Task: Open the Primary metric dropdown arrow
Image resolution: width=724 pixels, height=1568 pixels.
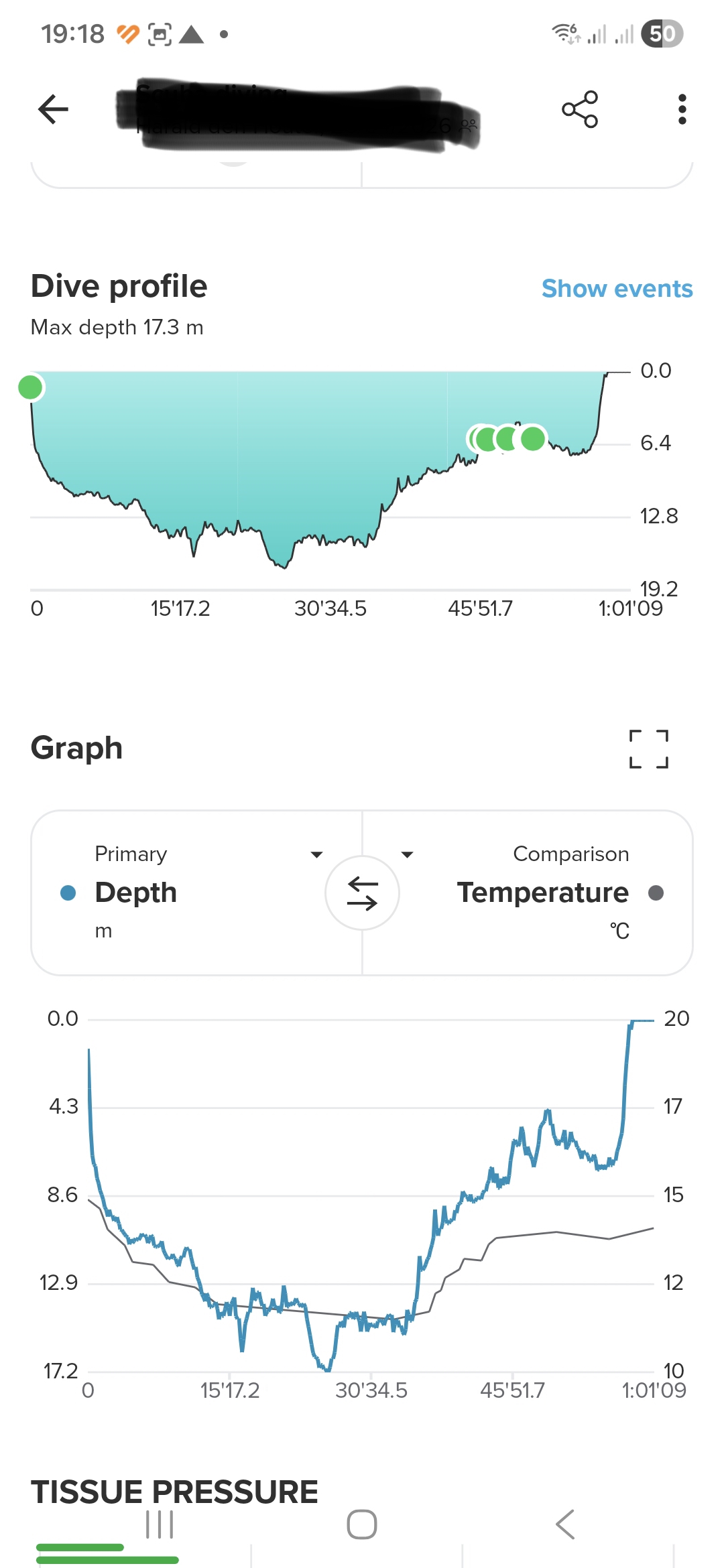Action: pyautogui.click(x=316, y=854)
